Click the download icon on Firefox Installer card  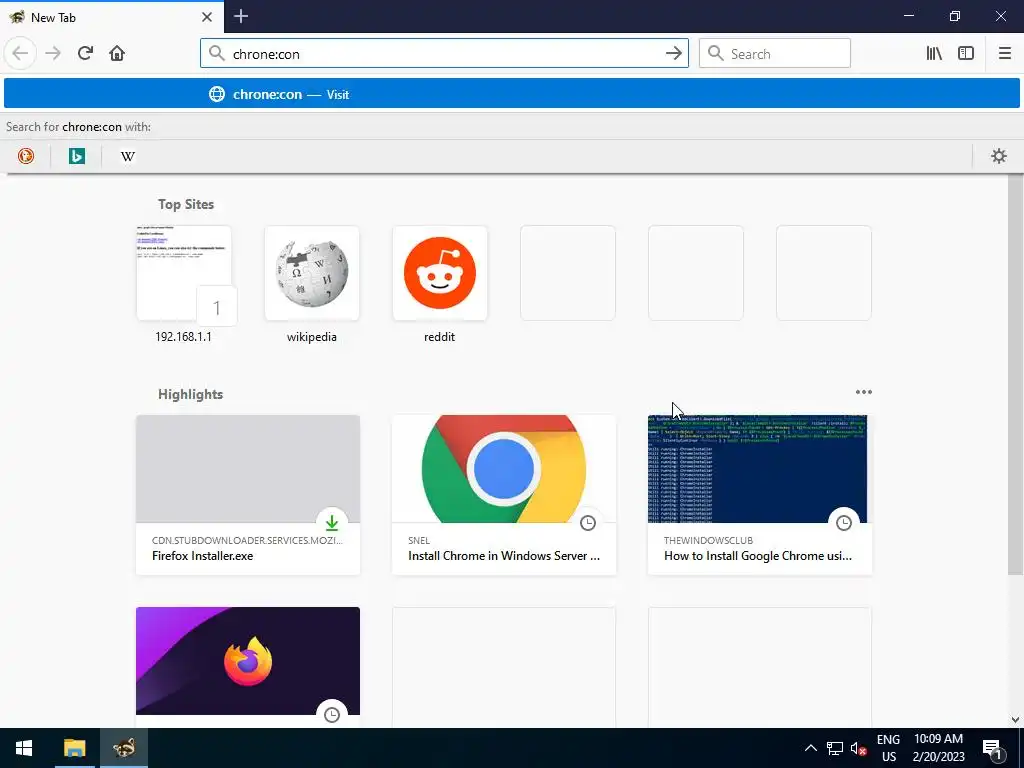(332, 522)
